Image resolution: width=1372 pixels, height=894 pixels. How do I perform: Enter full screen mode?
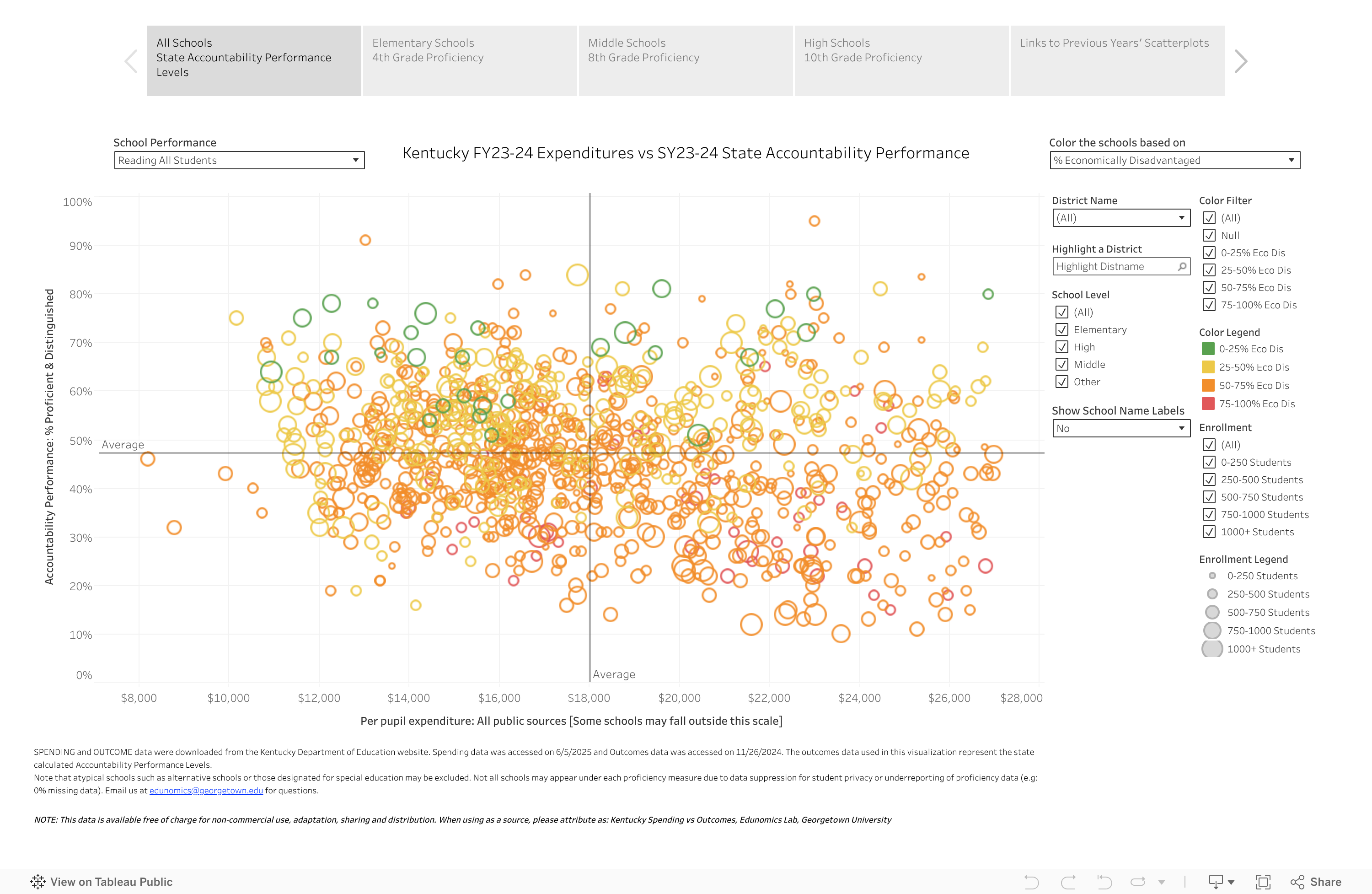tap(1263, 881)
